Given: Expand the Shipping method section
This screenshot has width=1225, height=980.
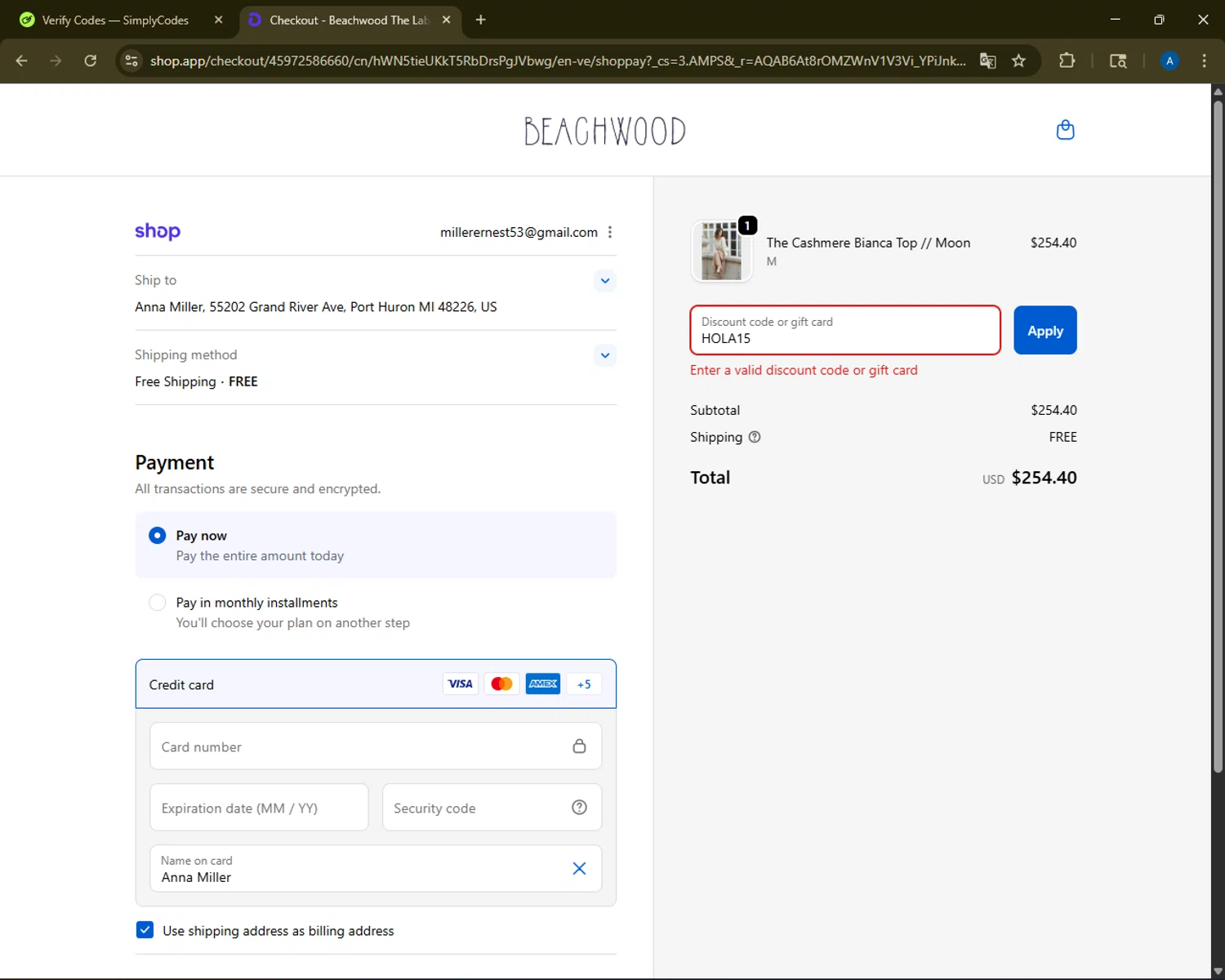Looking at the screenshot, I should click(604, 355).
